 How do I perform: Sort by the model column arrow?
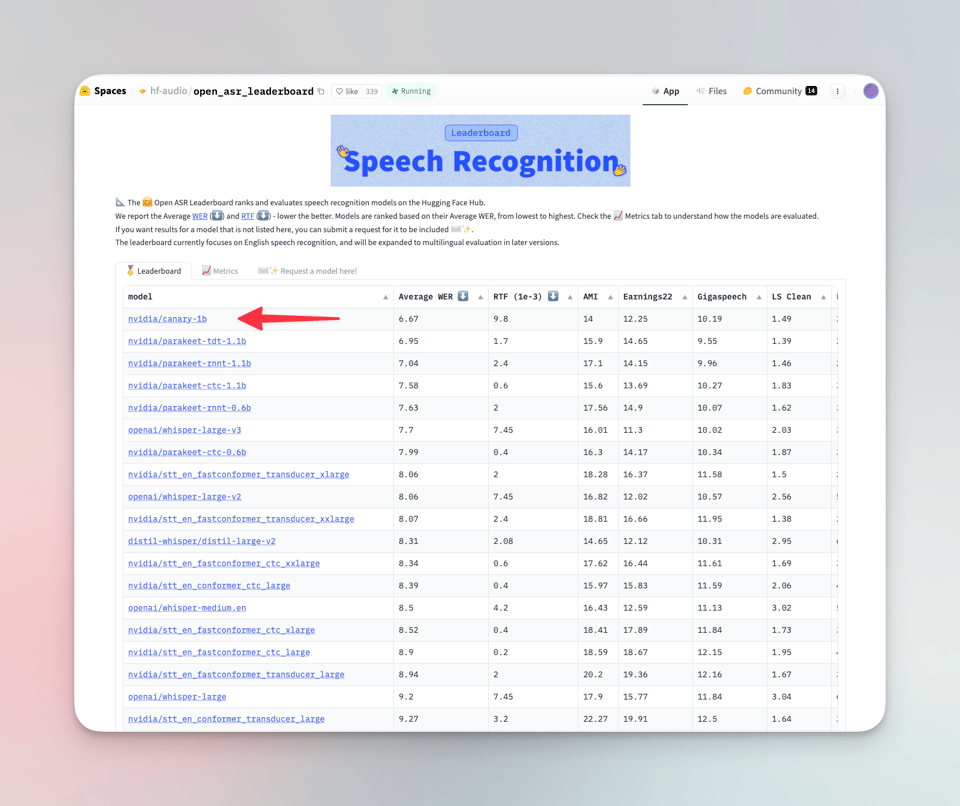386,297
